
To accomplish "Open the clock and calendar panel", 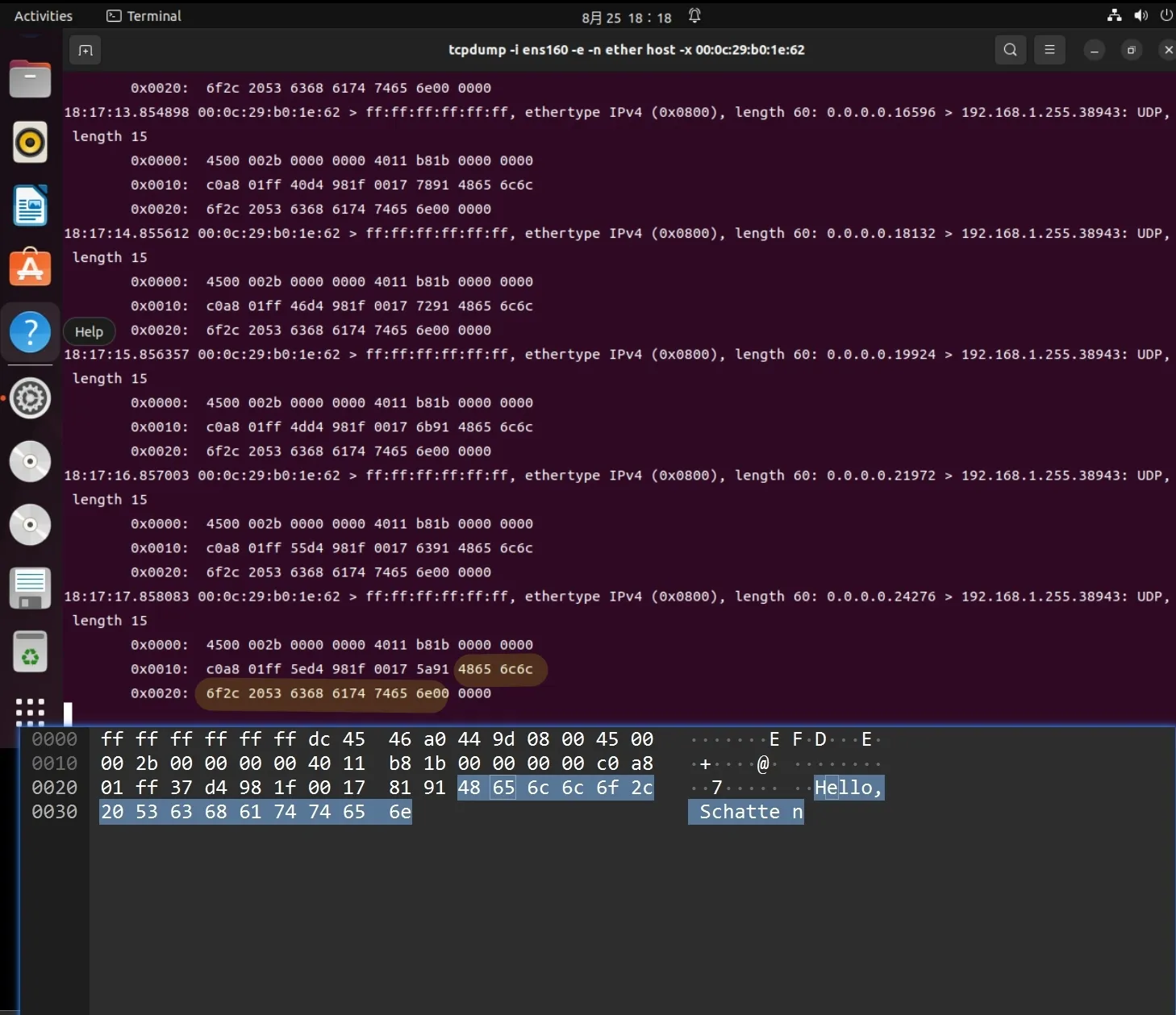I will (627, 17).
